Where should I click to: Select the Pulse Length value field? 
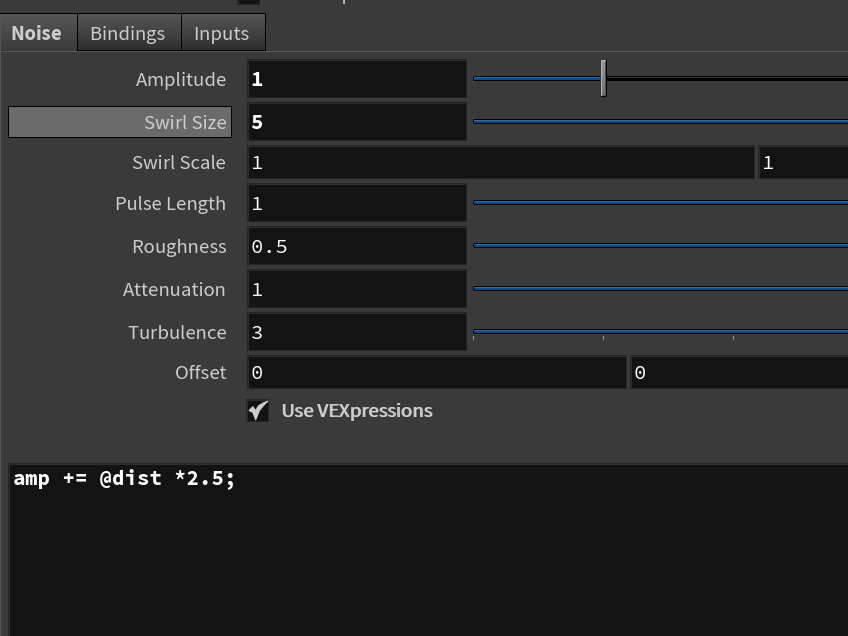tap(356, 203)
